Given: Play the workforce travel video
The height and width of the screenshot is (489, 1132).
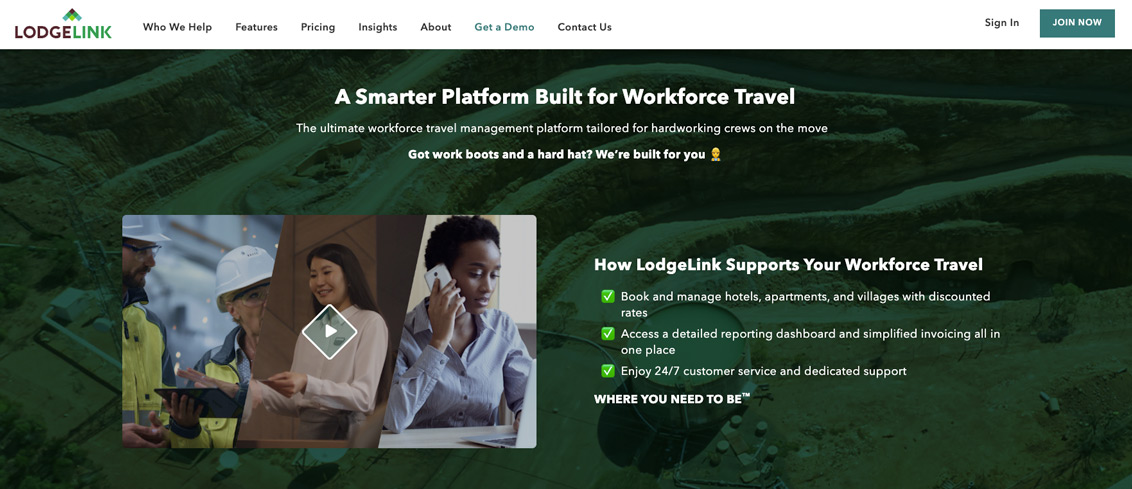Looking at the screenshot, I should coord(329,332).
